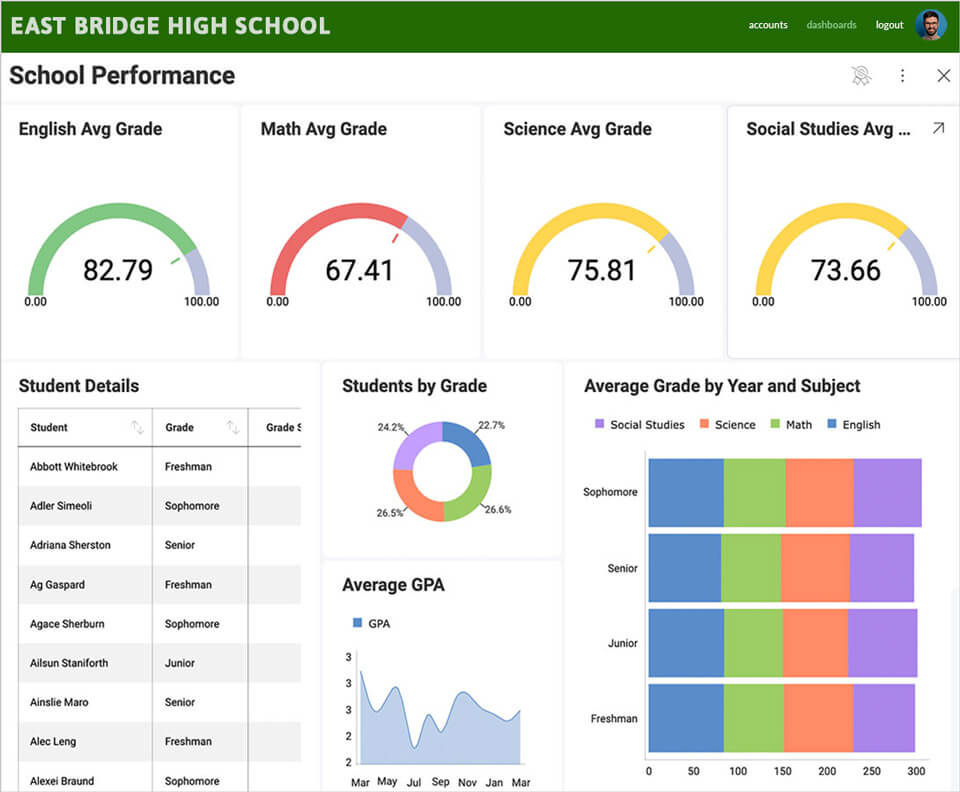Open the three-dot options menu
Viewport: 960px width, 792px height.
(x=903, y=75)
